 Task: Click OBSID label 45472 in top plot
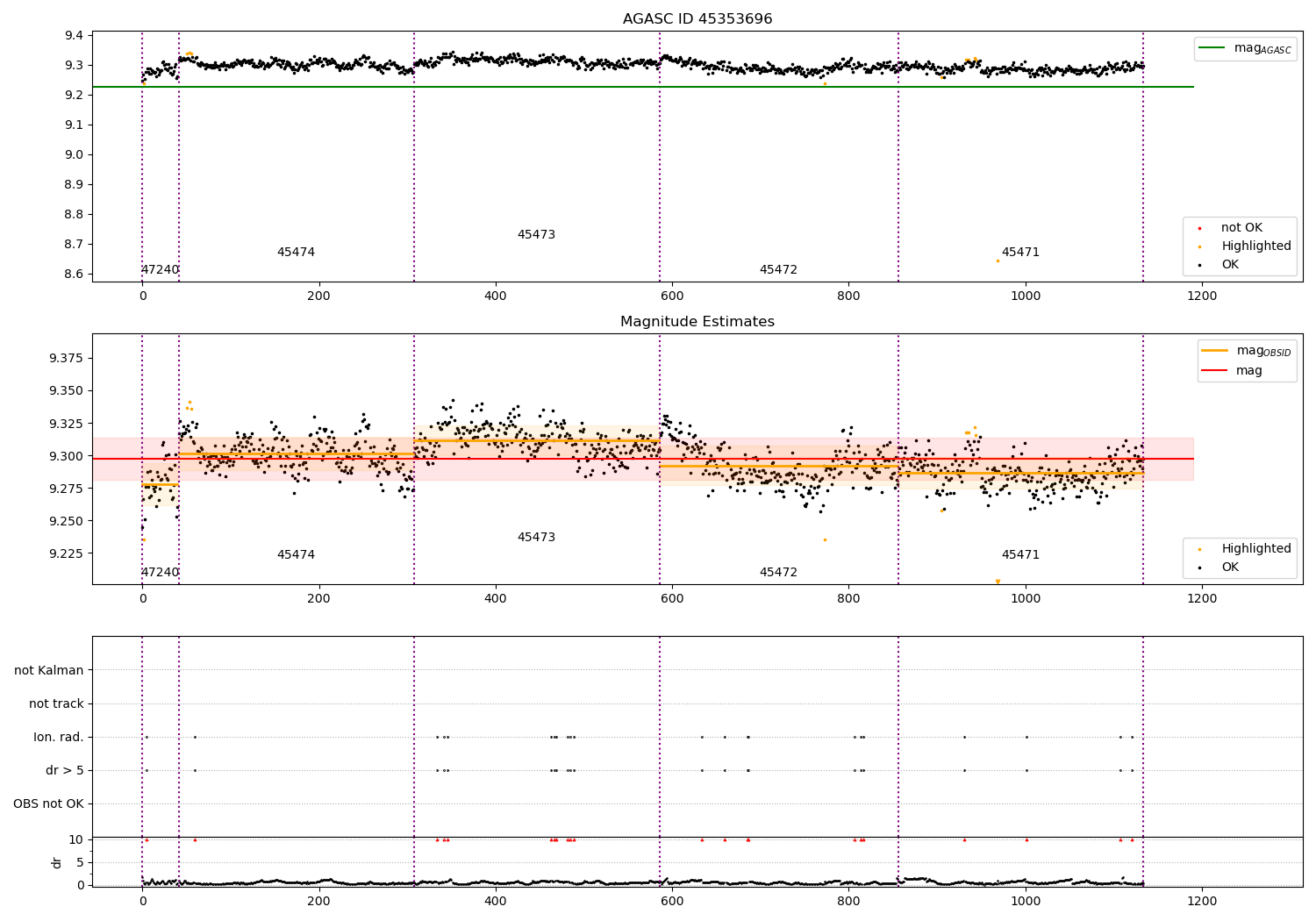778,270
